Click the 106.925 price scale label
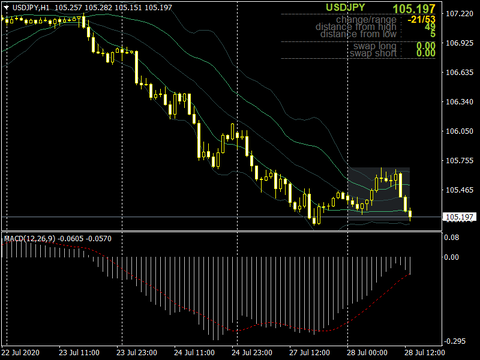Viewport: 480px width, 360px height. pos(459,43)
